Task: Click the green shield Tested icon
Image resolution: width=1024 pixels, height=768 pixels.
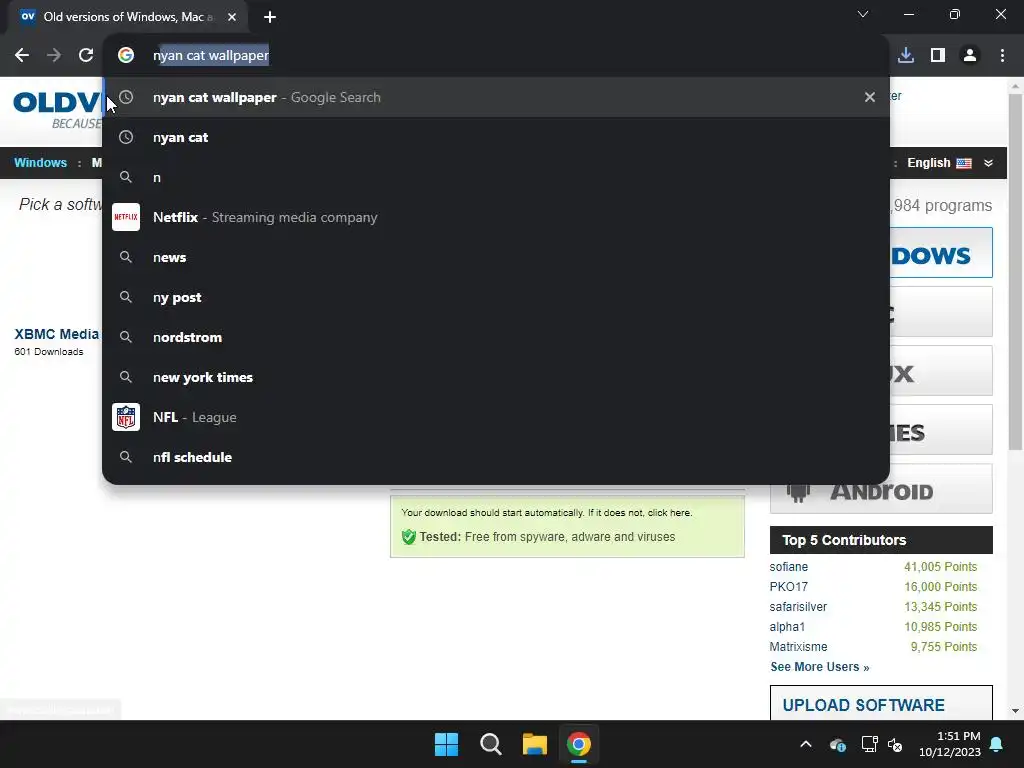Action: click(409, 537)
